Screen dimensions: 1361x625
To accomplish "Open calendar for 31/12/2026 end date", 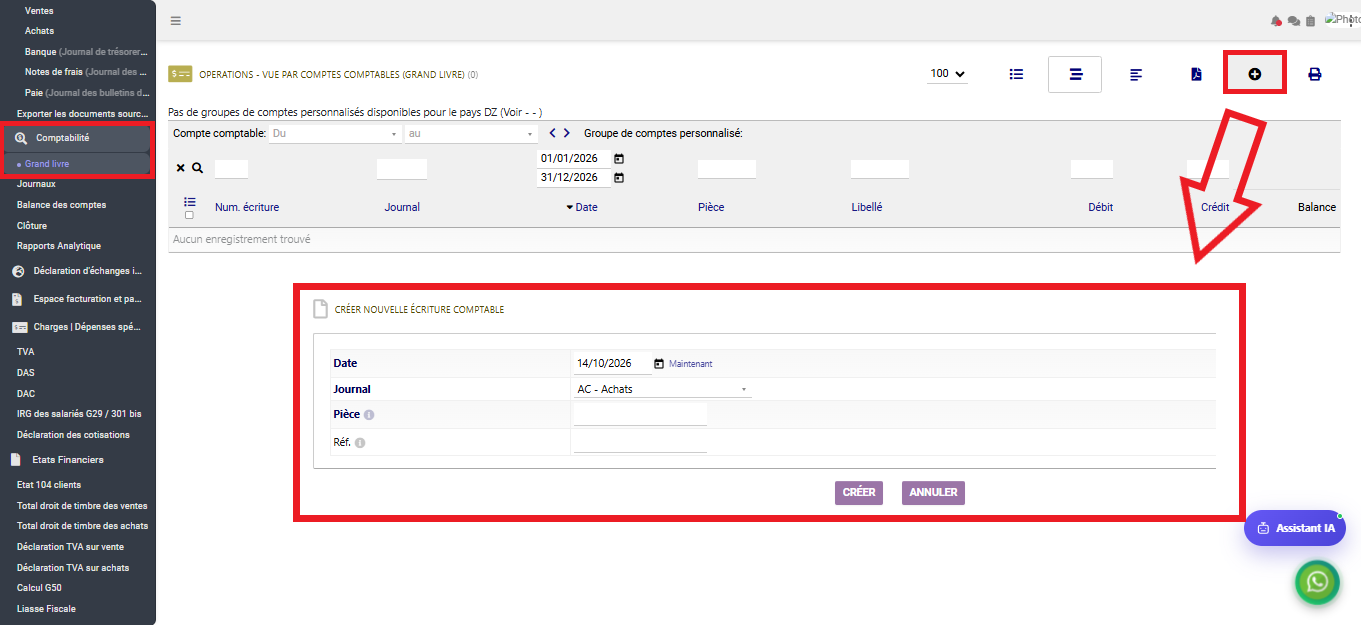I will pyautogui.click(x=619, y=178).
